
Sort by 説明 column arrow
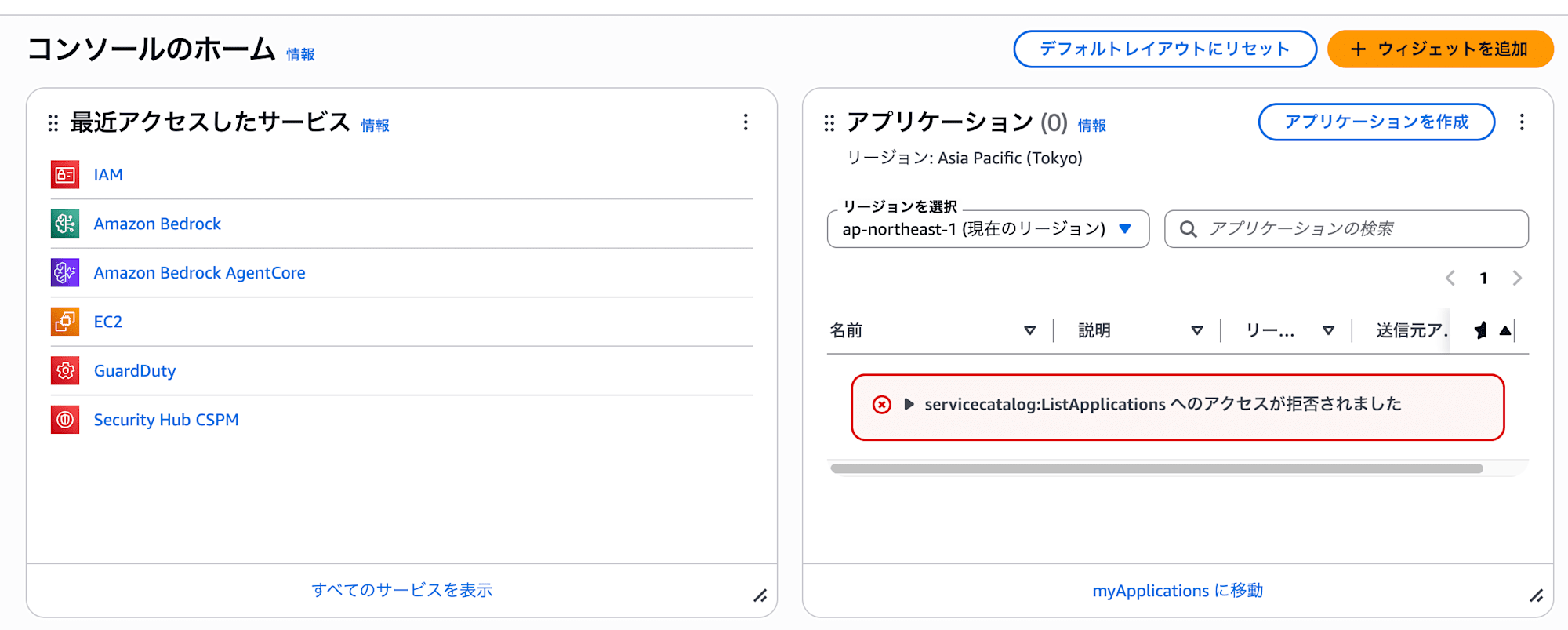pyautogui.click(x=1197, y=331)
